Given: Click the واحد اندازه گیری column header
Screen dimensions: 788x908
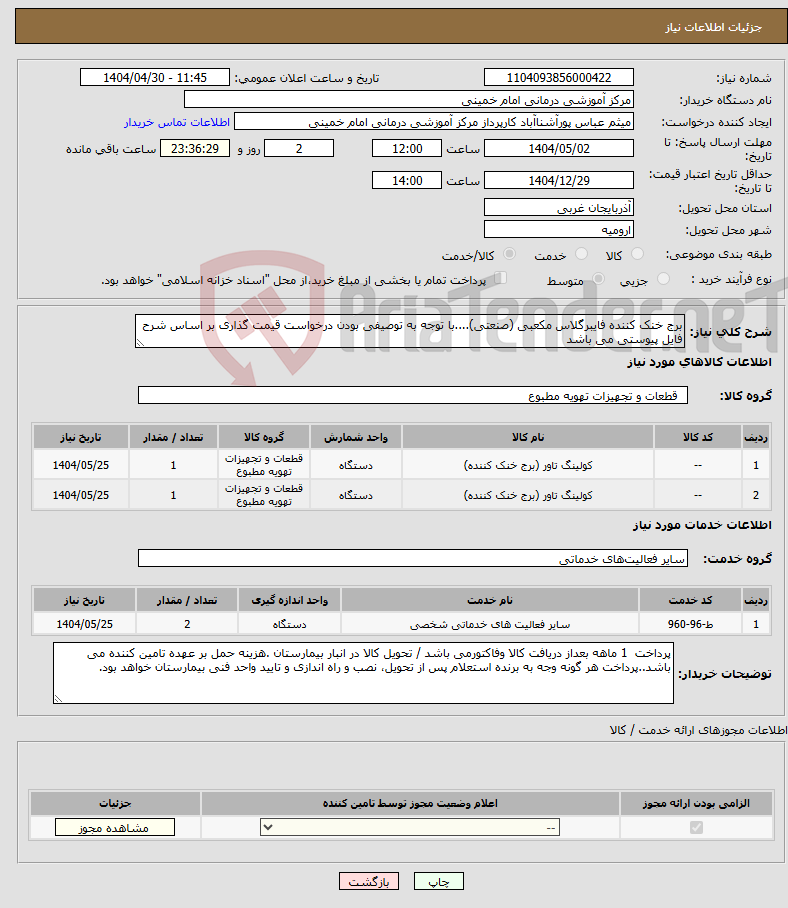Looking at the screenshot, I should point(289,600).
